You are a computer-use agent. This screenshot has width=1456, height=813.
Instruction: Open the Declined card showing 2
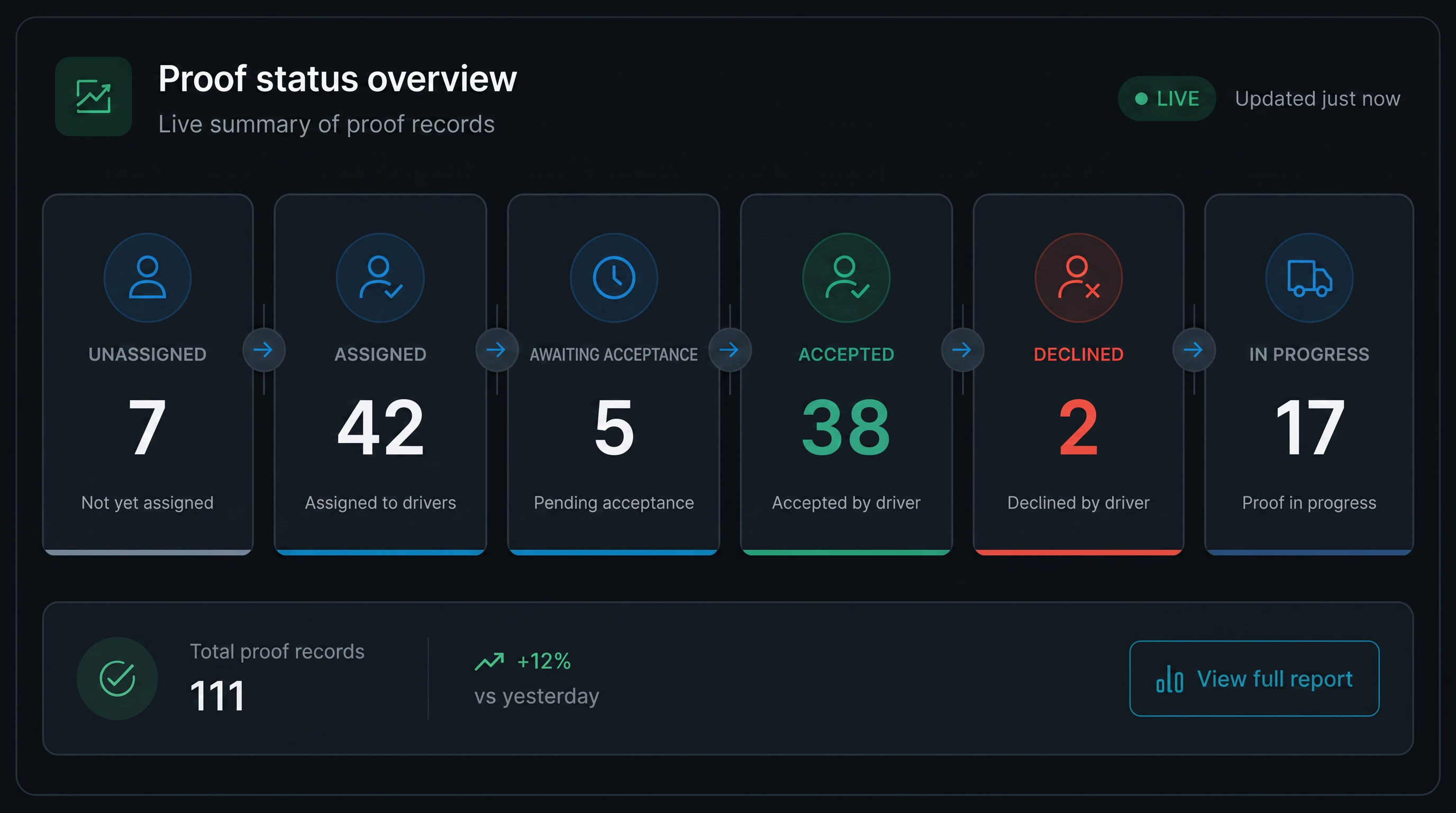(1078, 374)
